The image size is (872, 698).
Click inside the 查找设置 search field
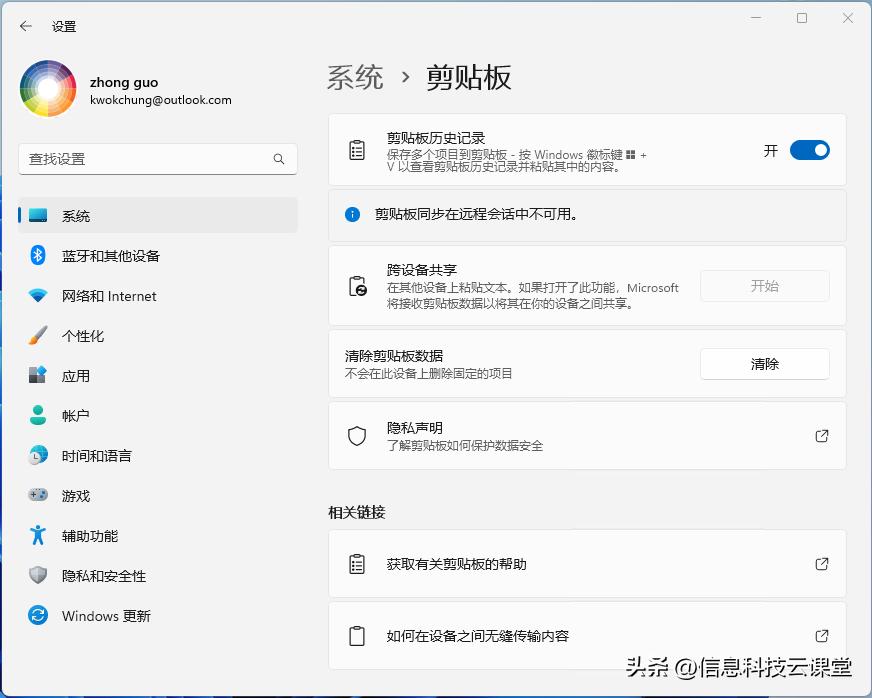(150, 159)
